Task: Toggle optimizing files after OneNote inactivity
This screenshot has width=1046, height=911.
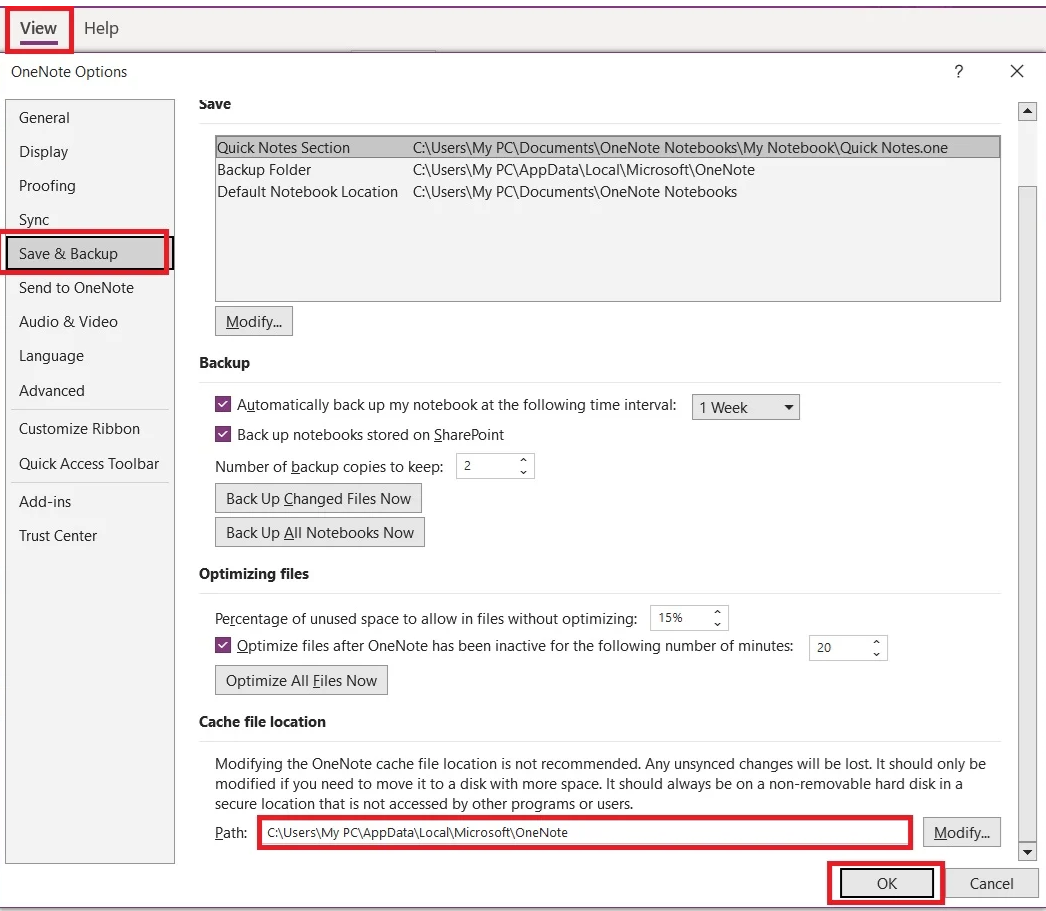Action: tap(223, 645)
